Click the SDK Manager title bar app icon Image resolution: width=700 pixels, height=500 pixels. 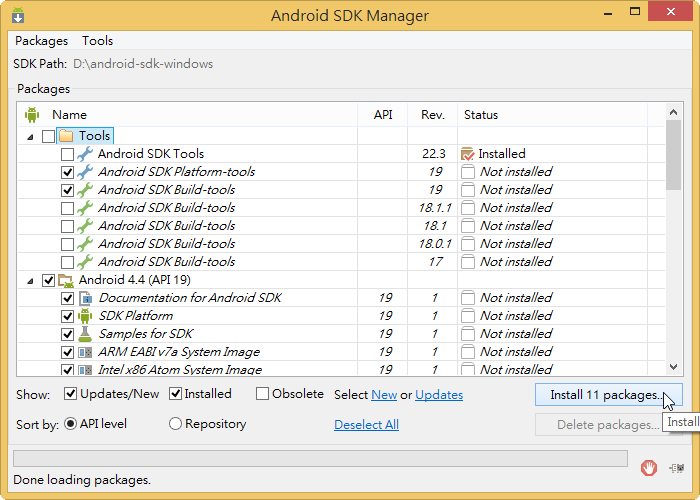[x=18, y=16]
